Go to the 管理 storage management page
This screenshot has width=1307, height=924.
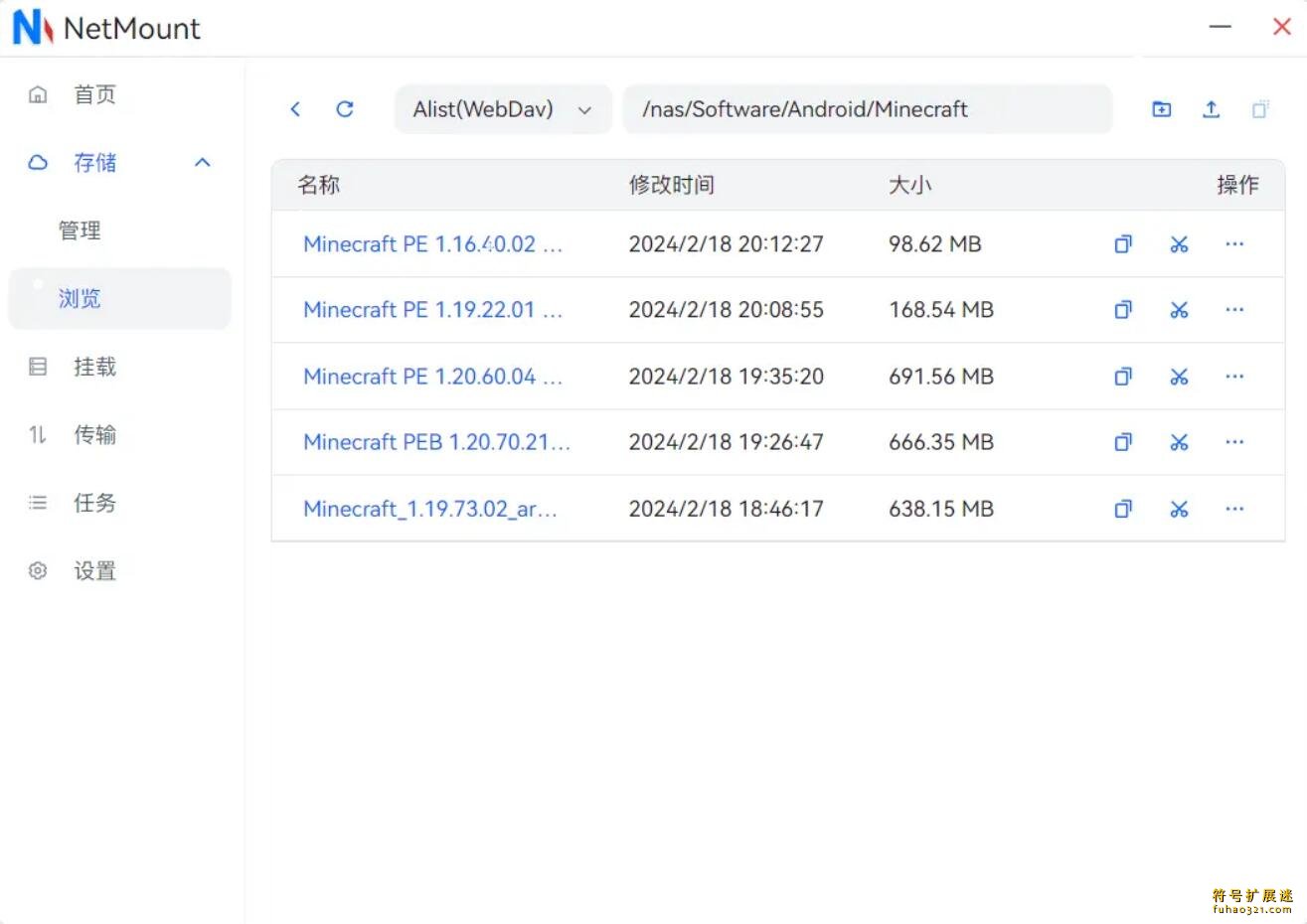tap(80, 230)
